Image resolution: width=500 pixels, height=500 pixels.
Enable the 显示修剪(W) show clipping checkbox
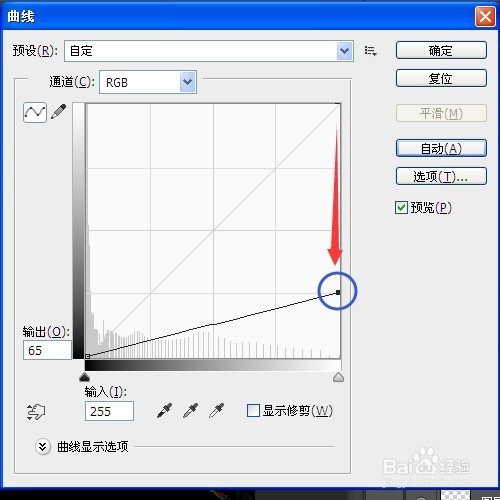[x=253, y=411]
